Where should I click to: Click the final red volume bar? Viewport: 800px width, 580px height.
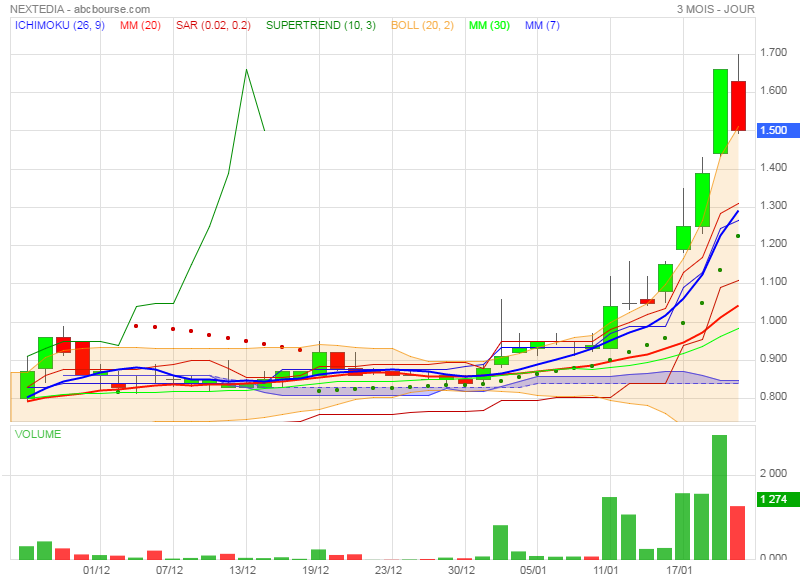pos(738,533)
